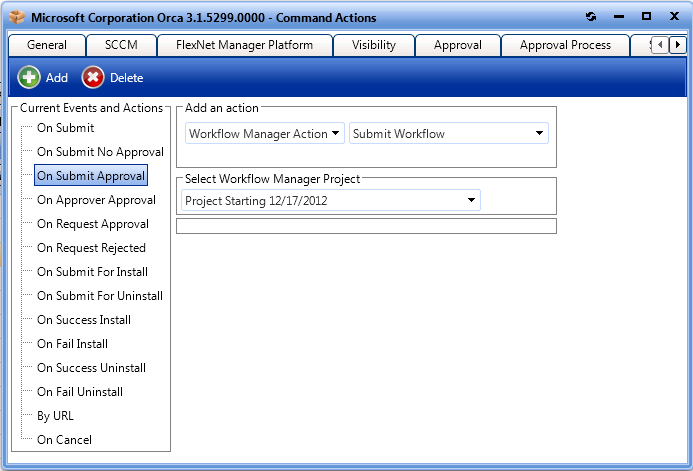Pick the On Fail Install event
This screenshot has height=471, width=693.
point(72,344)
